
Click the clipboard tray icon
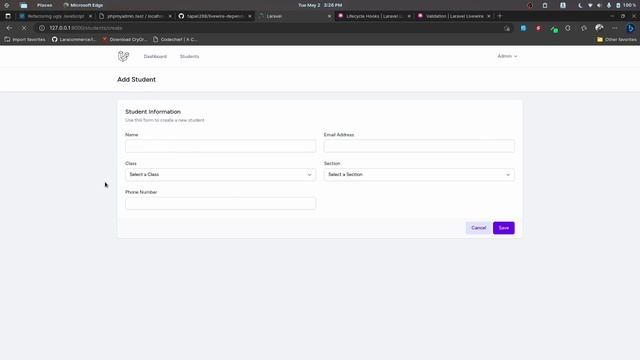[545, 5]
